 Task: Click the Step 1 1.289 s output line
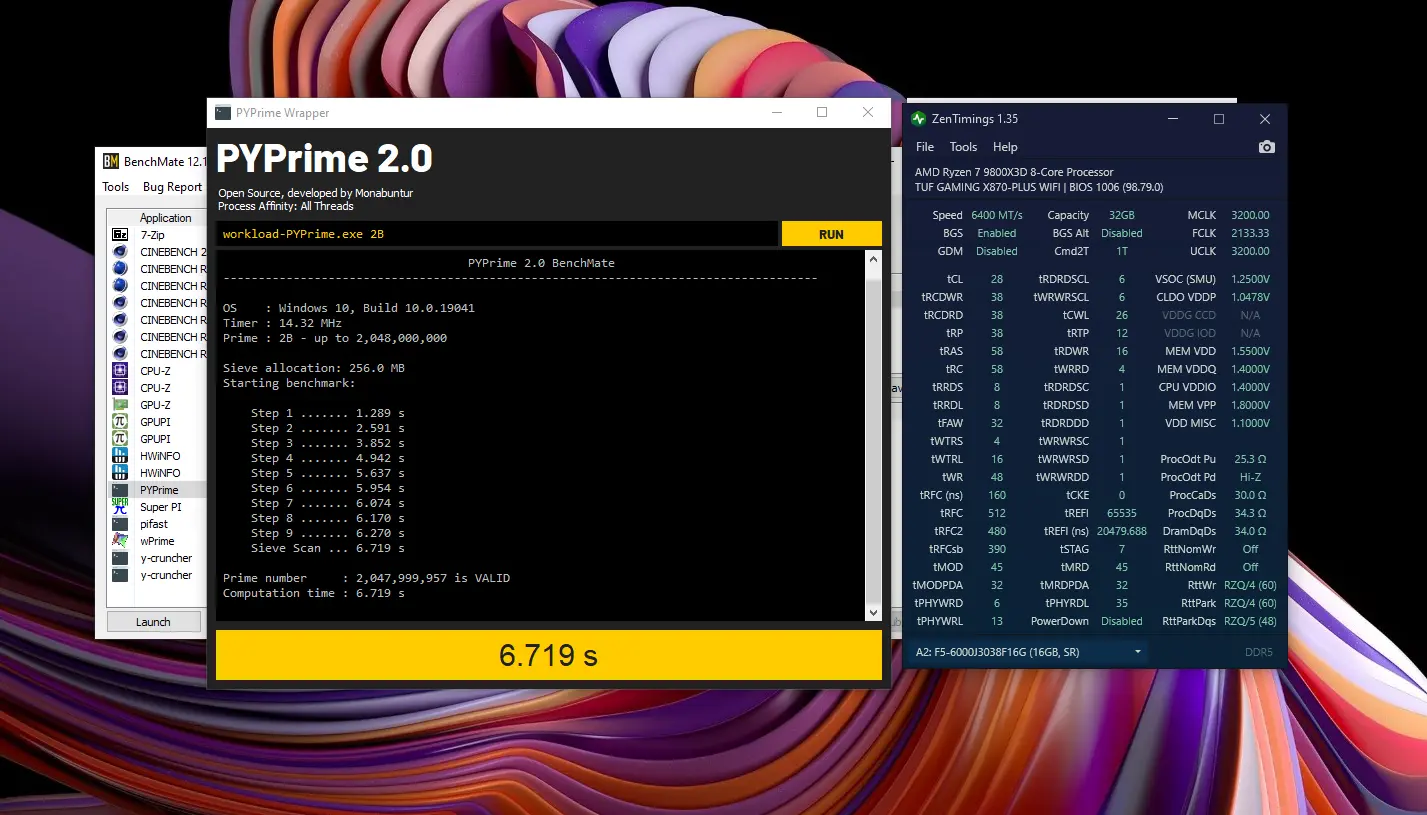[x=328, y=413]
